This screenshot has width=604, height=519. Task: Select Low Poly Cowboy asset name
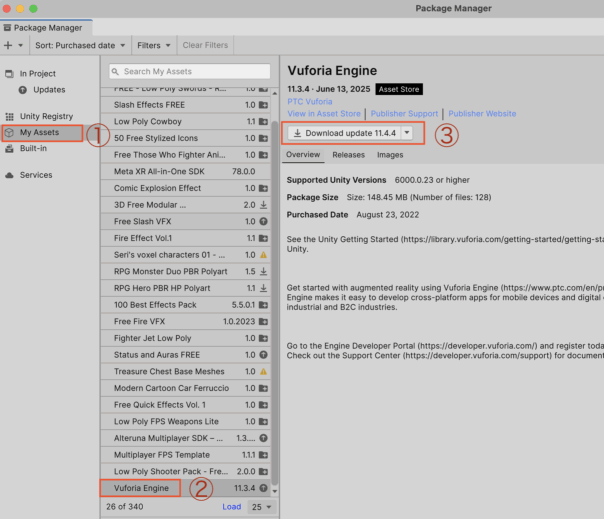[x=148, y=121]
